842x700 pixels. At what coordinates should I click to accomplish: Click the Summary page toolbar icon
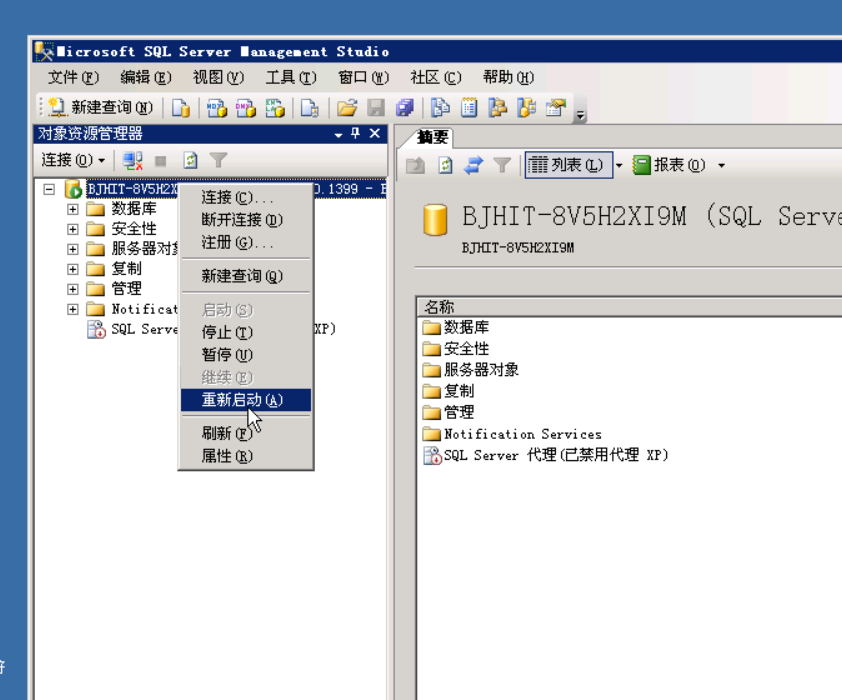469,108
